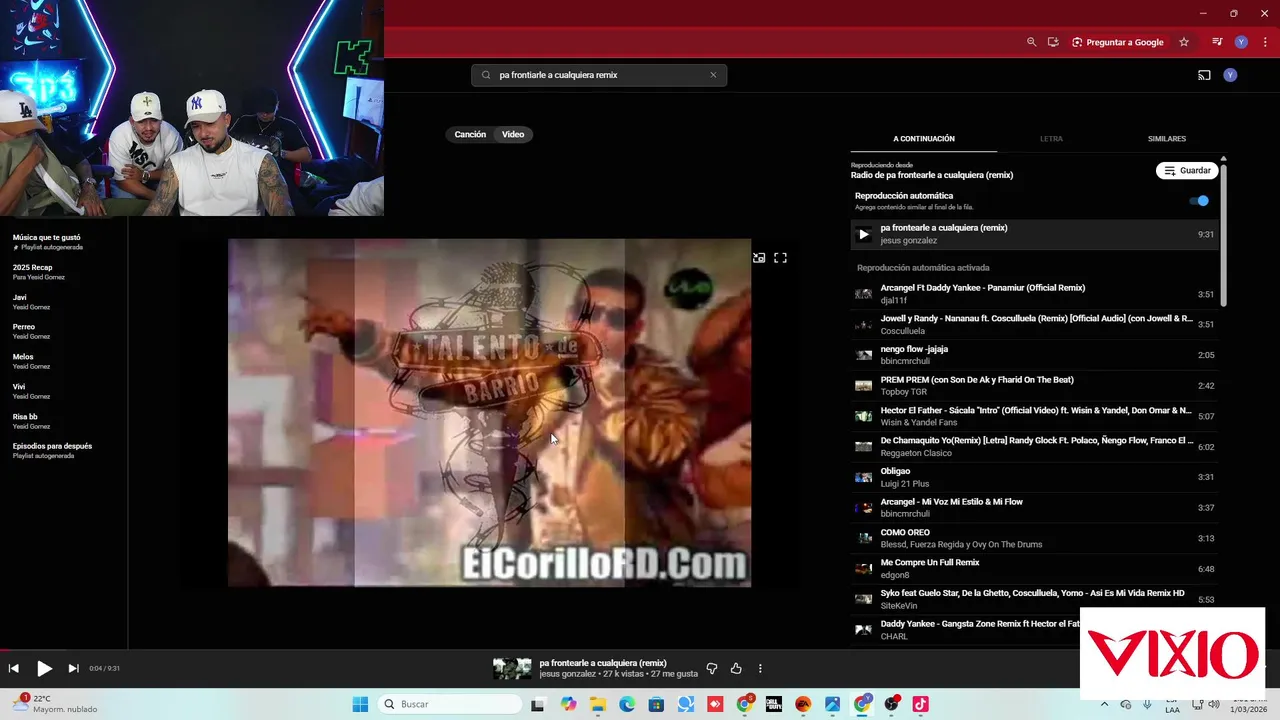Open the Vivi playlist
This screenshot has width=1280, height=720.
click(31, 391)
